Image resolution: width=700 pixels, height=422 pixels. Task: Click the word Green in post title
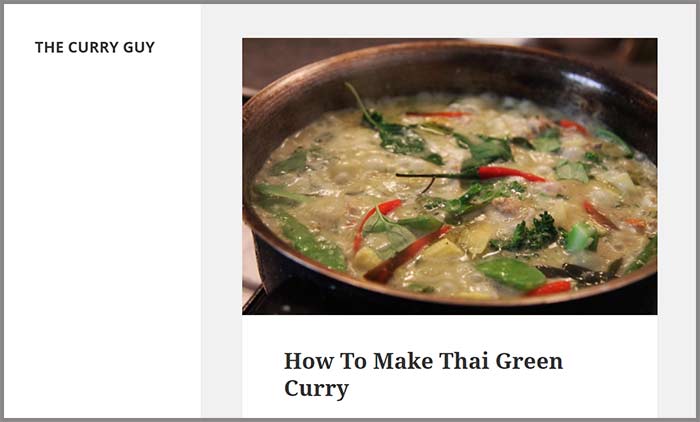coord(529,361)
